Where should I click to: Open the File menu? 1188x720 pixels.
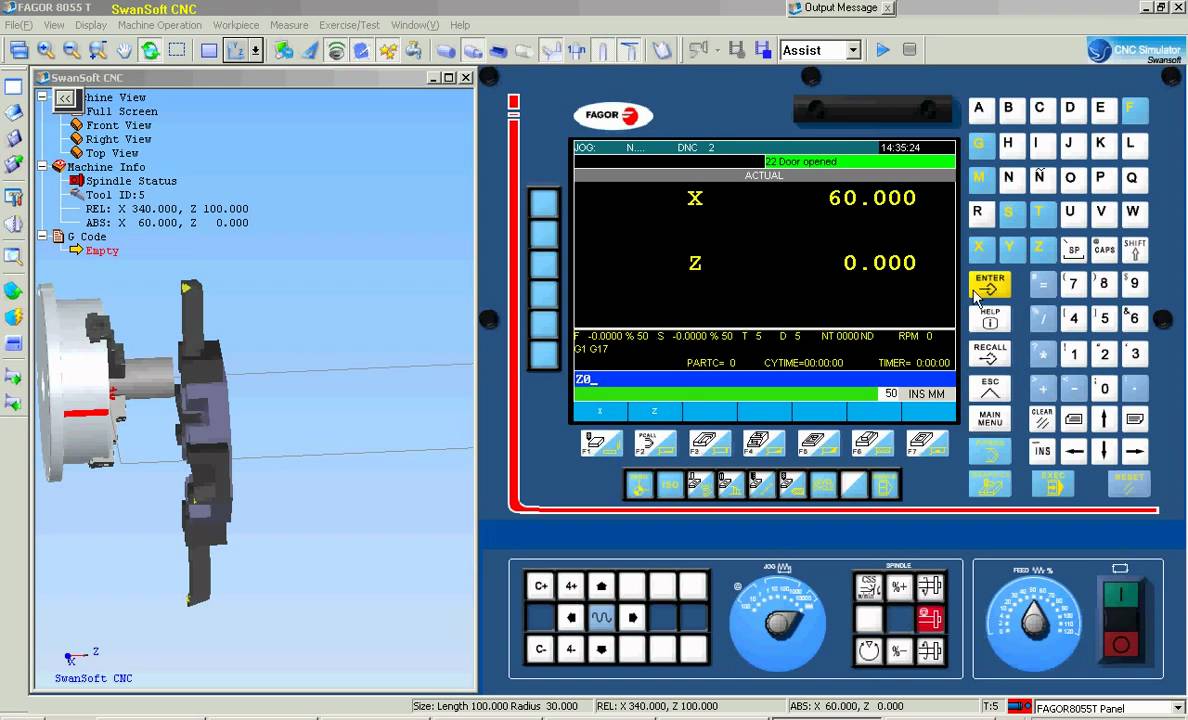(18, 25)
